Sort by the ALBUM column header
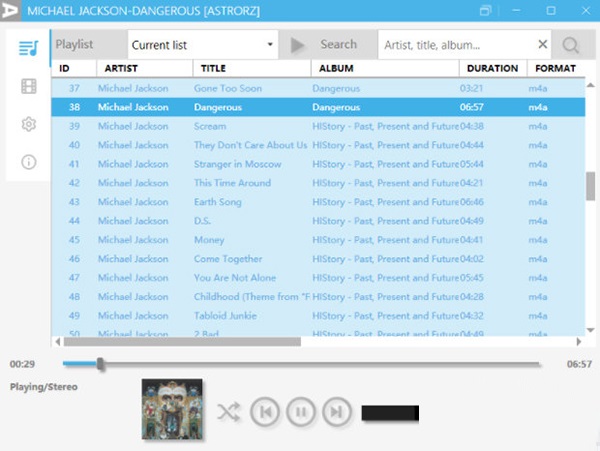 [x=336, y=68]
